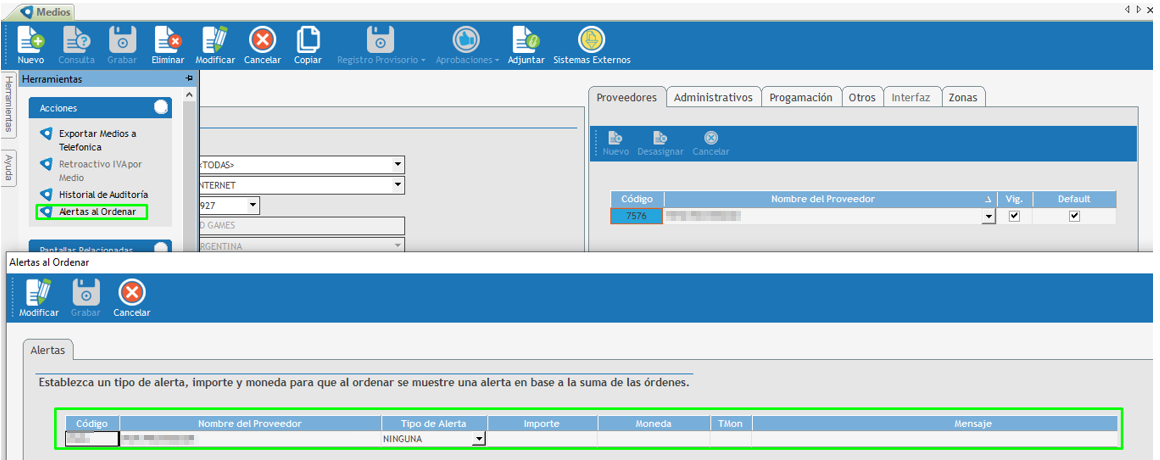Click the Cancelar icon in main toolbar
The height and width of the screenshot is (460, 1160).
[x=262, y=40]
